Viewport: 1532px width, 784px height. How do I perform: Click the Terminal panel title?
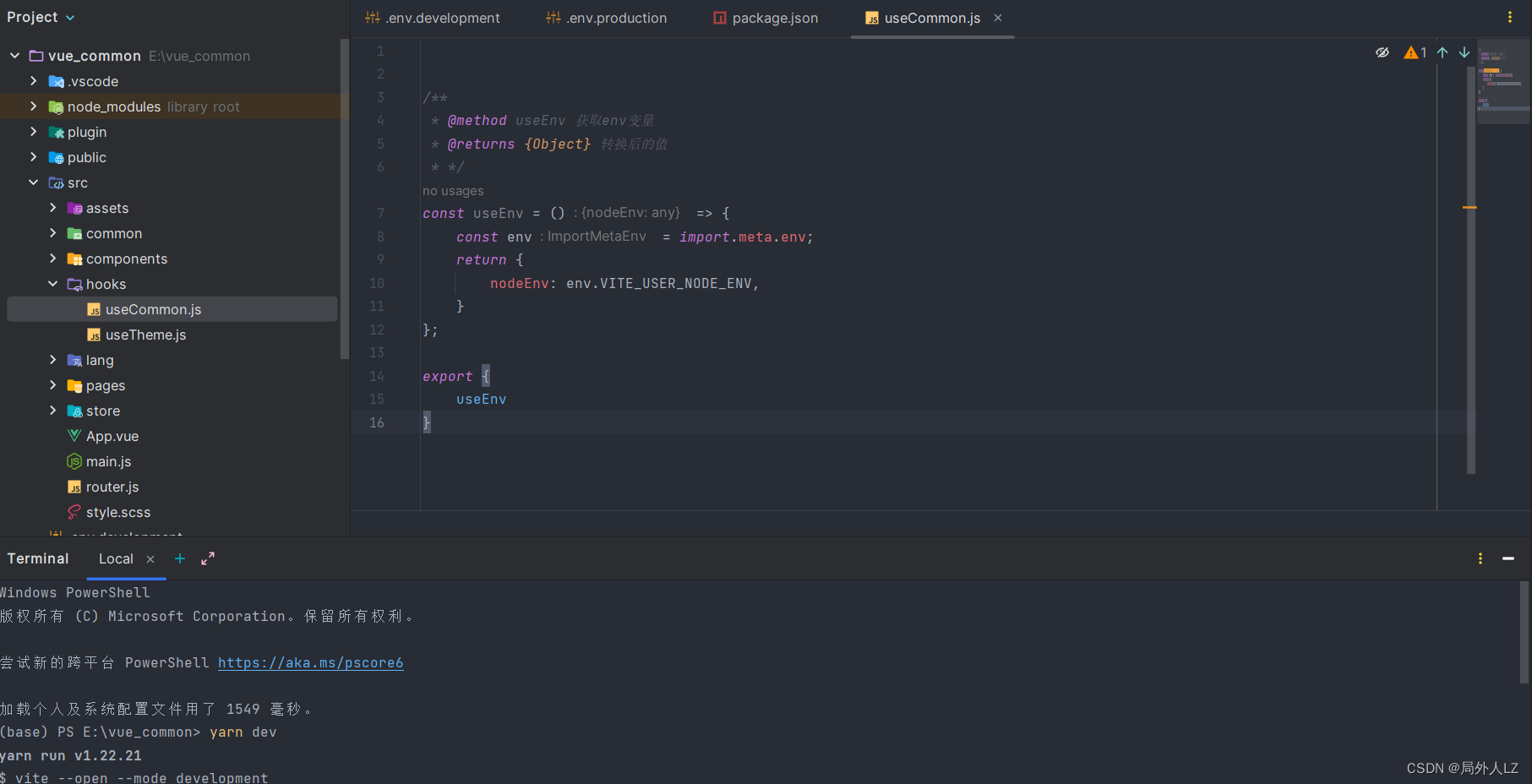38,558
